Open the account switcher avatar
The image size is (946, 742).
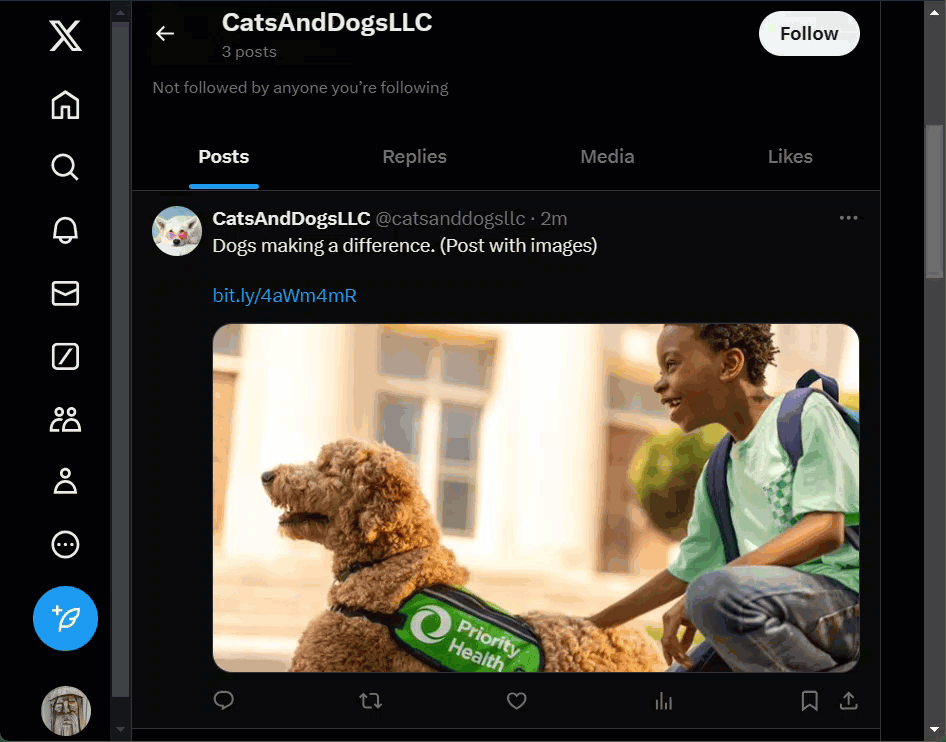point(66,711)
